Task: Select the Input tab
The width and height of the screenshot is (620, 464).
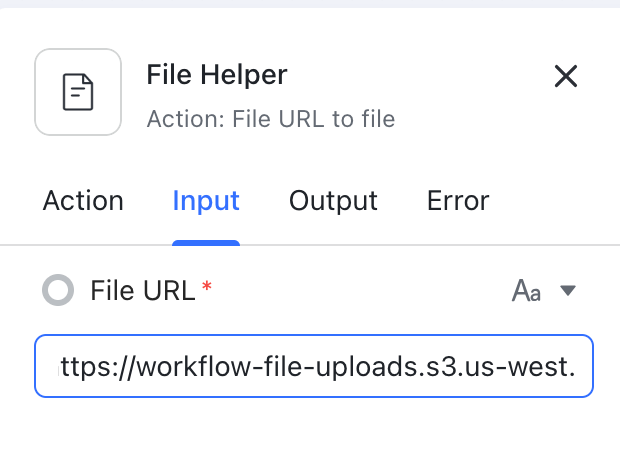Action: click(x=206, y=201)
